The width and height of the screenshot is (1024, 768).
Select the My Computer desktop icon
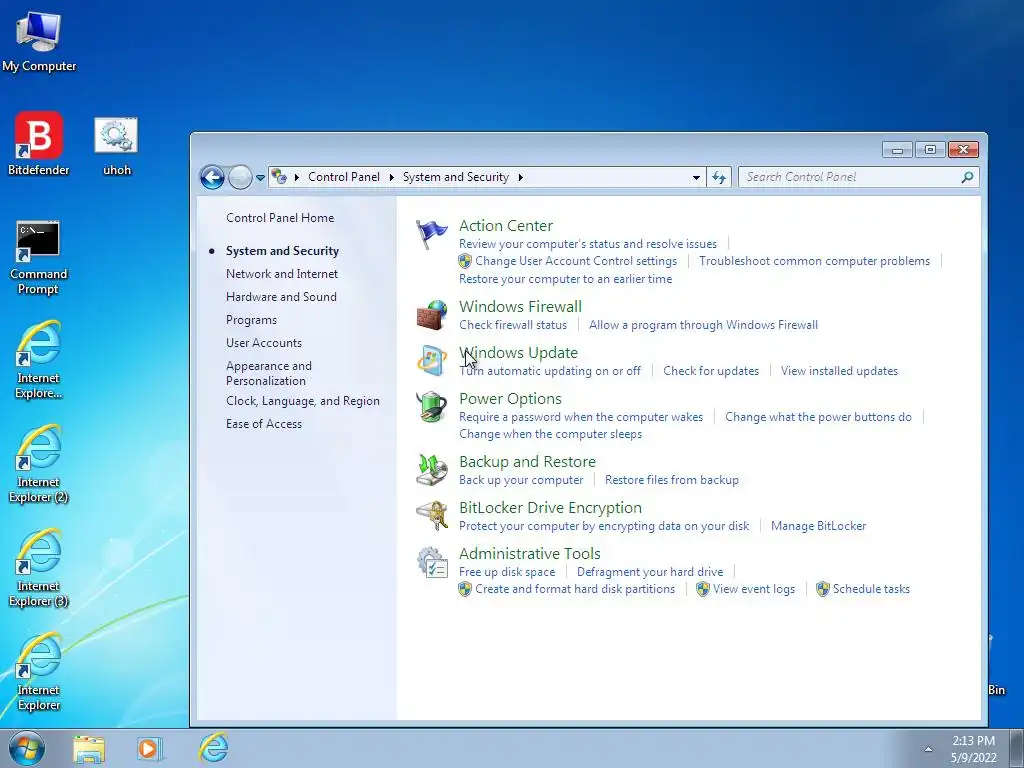tap(39, 40)
